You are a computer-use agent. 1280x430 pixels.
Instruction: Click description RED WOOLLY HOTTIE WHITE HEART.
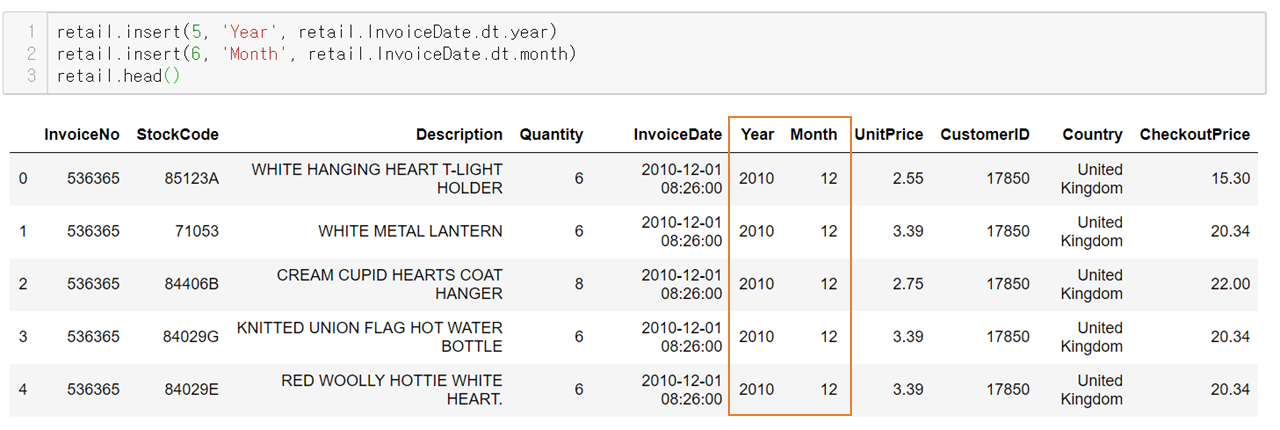392,390
